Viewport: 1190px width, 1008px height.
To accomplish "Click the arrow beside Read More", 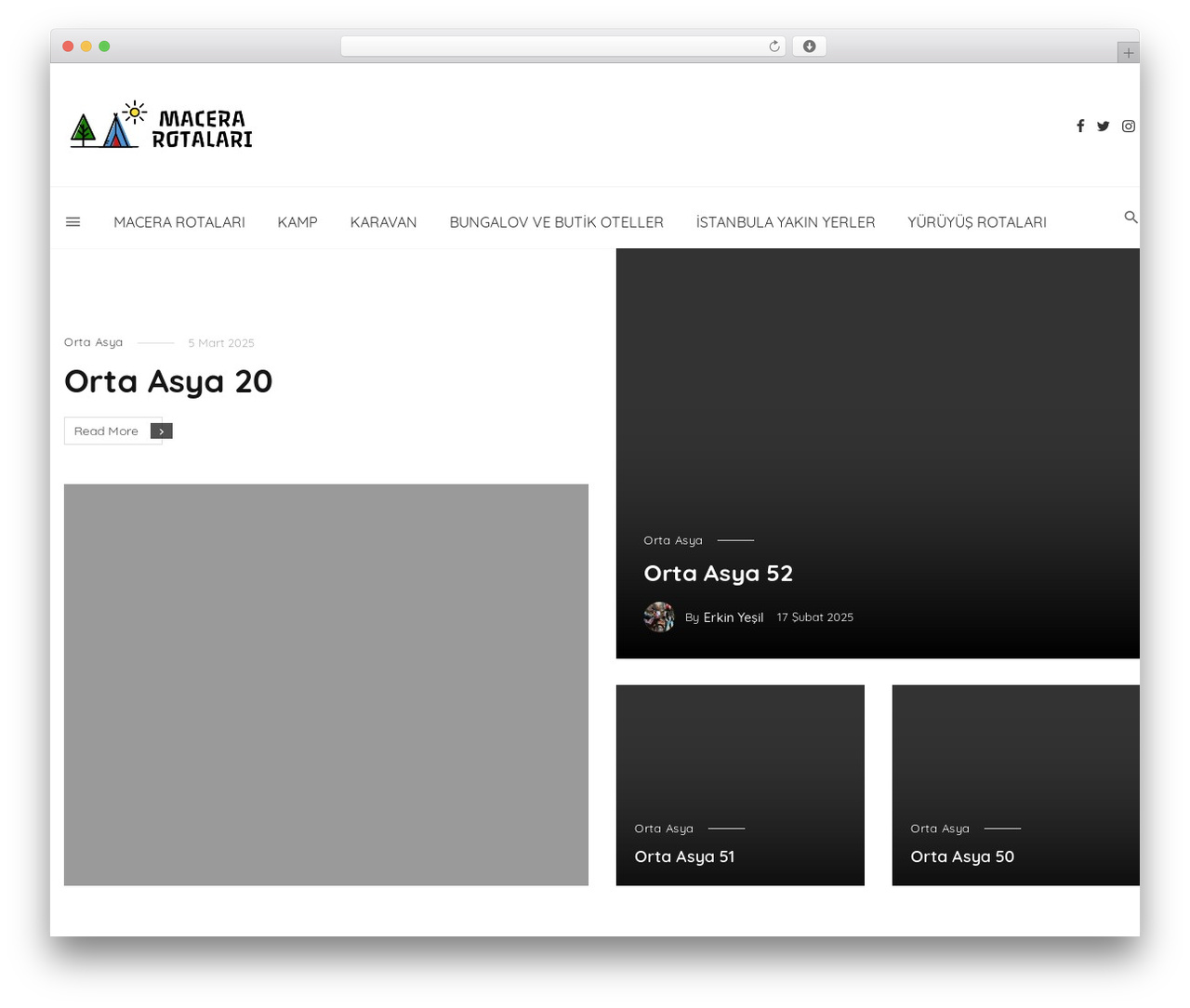I will [162, 431].
